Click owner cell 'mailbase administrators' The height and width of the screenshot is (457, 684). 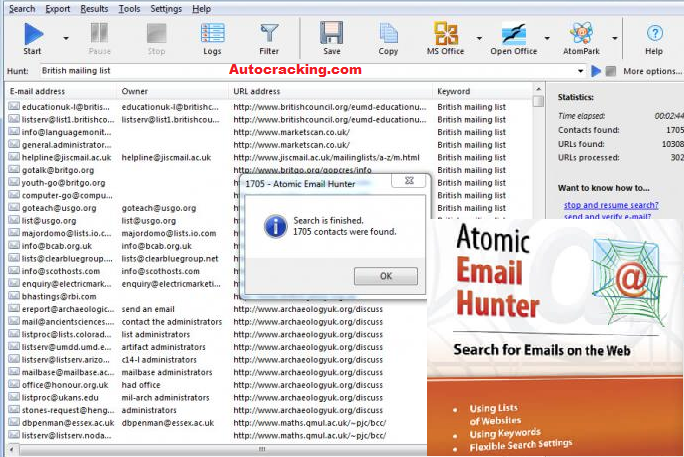(167, 372)
